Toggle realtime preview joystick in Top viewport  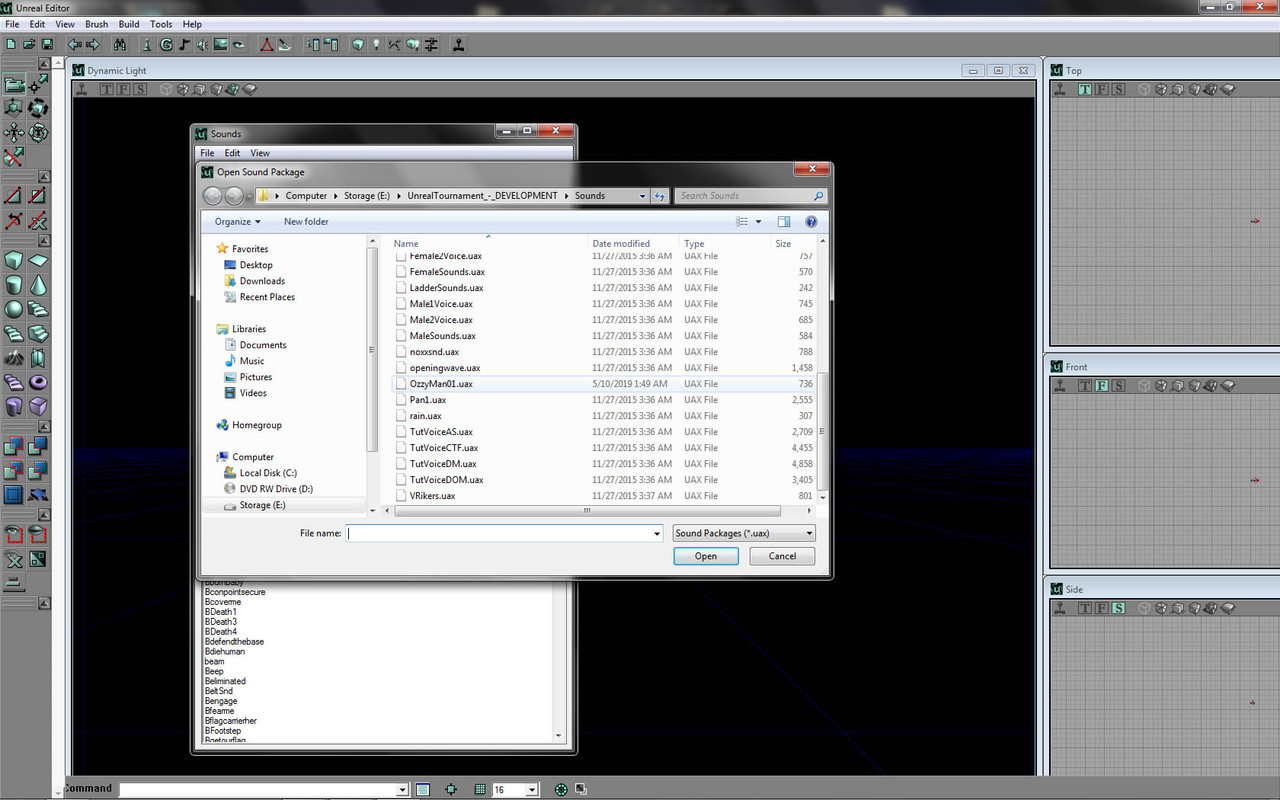click(1059, 89)
